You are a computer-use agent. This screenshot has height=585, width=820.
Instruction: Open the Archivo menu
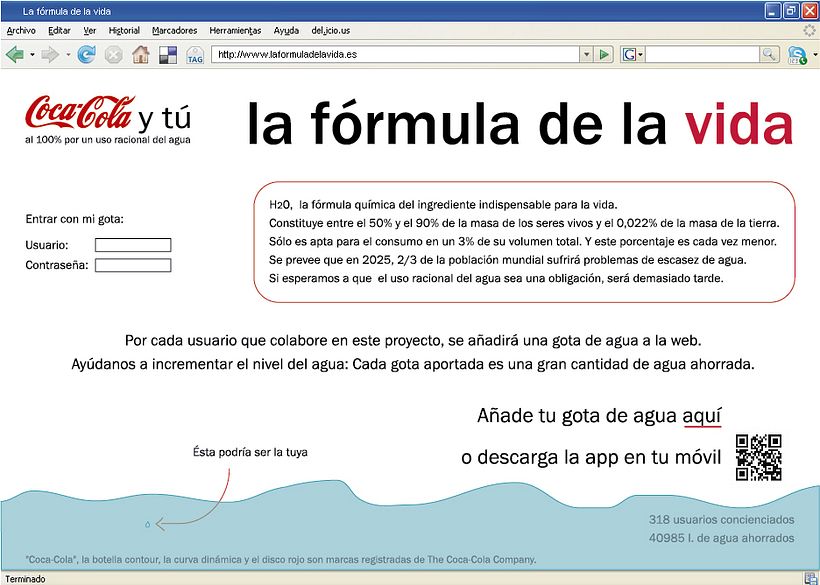tap(21, 30)
